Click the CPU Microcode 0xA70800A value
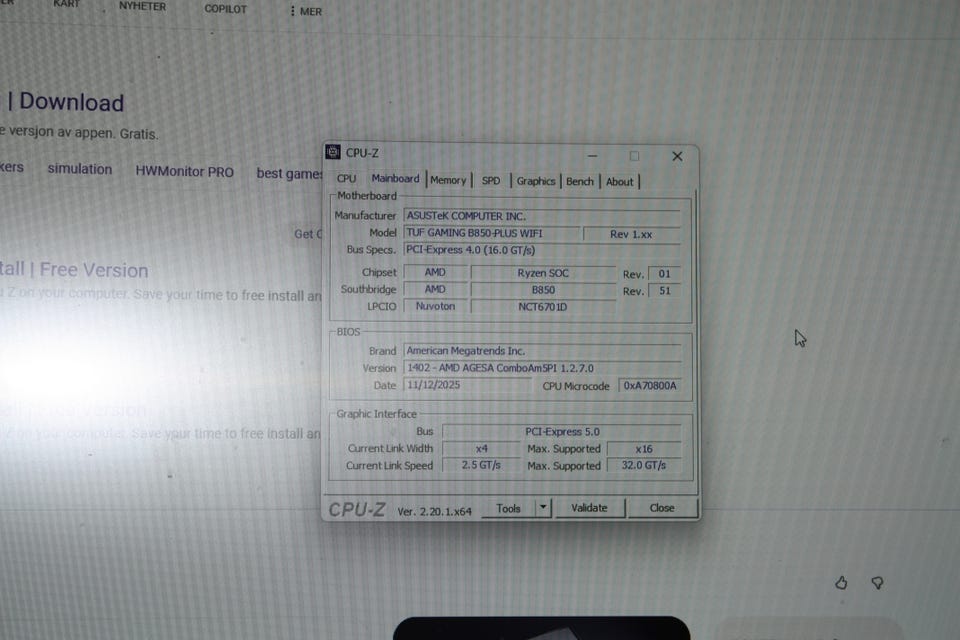 [x=650, y=386]
